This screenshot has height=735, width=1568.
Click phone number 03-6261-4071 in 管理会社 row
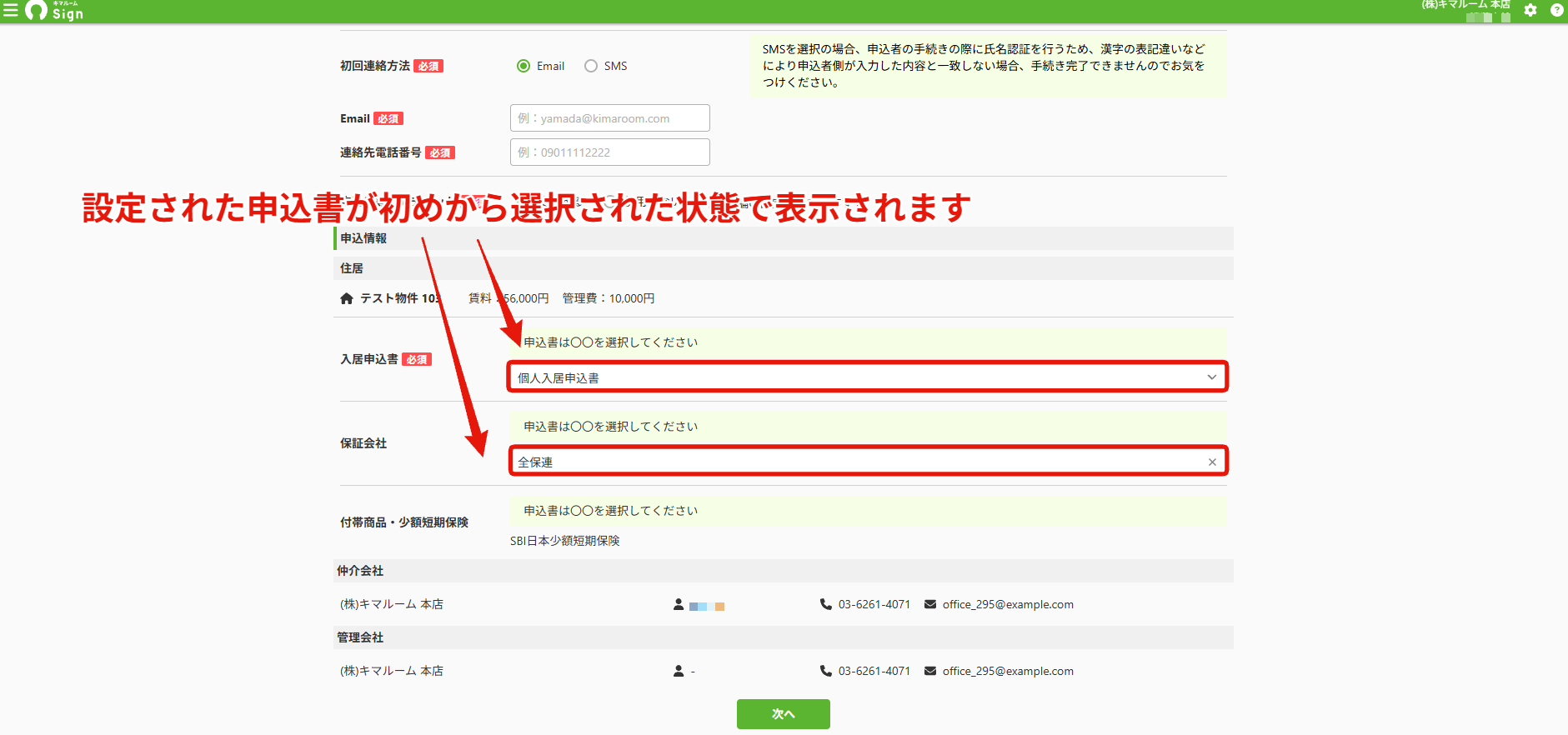click(x=874, y=671)
